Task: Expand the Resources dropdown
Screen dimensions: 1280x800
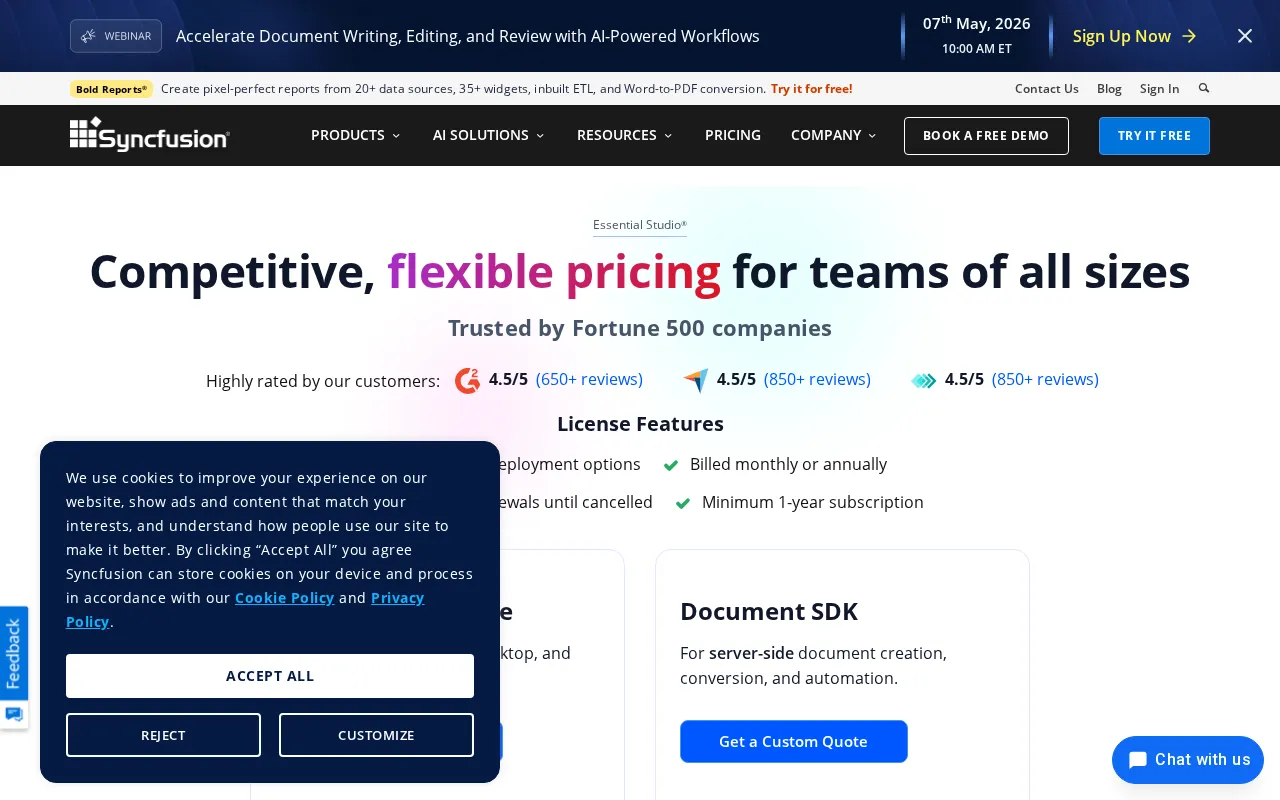Action: [625, 135]
